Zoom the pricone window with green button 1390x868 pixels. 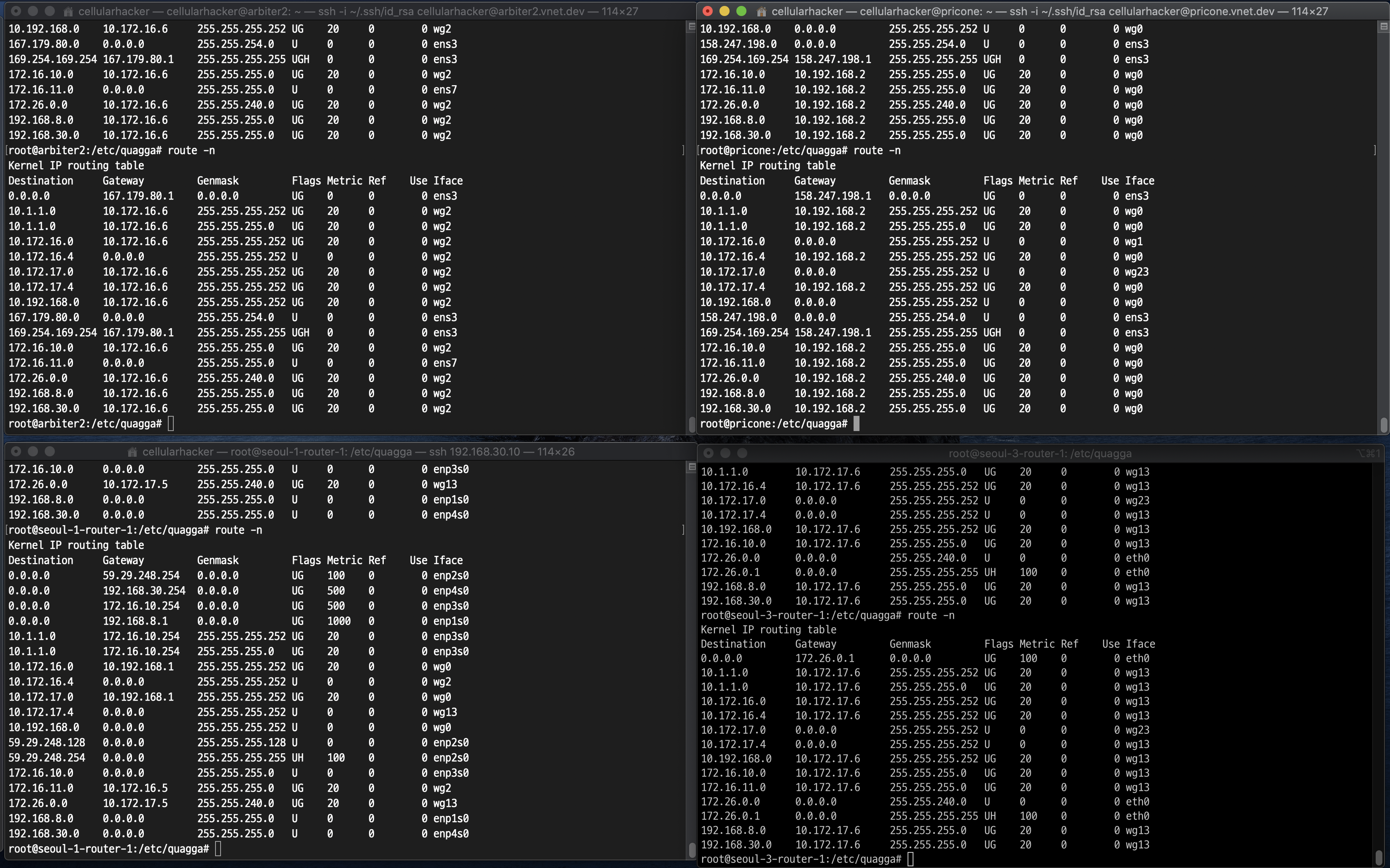(741, 11)
